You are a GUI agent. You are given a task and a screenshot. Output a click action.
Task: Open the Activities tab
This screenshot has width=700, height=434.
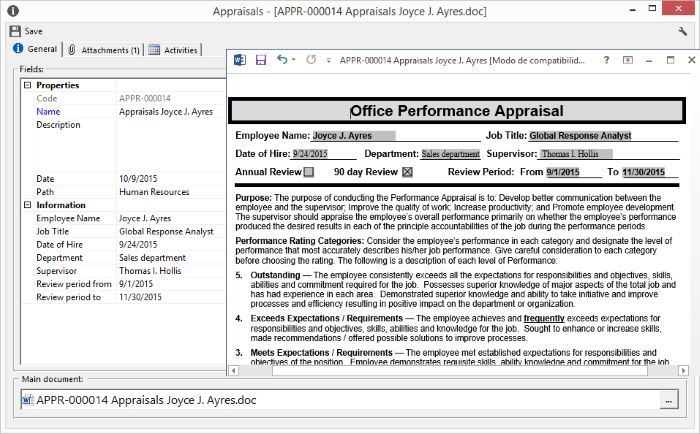point(174,50)
